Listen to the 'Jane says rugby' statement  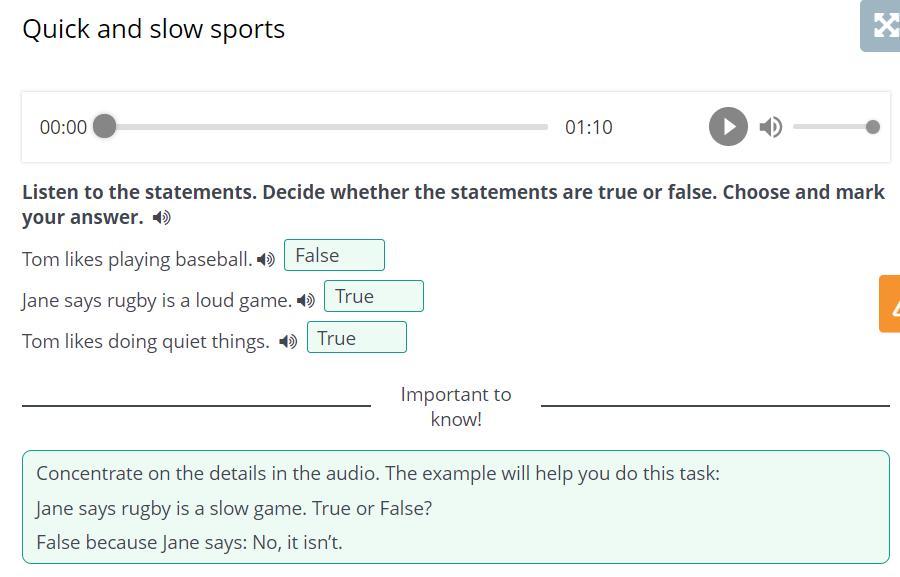pos(306,300)
